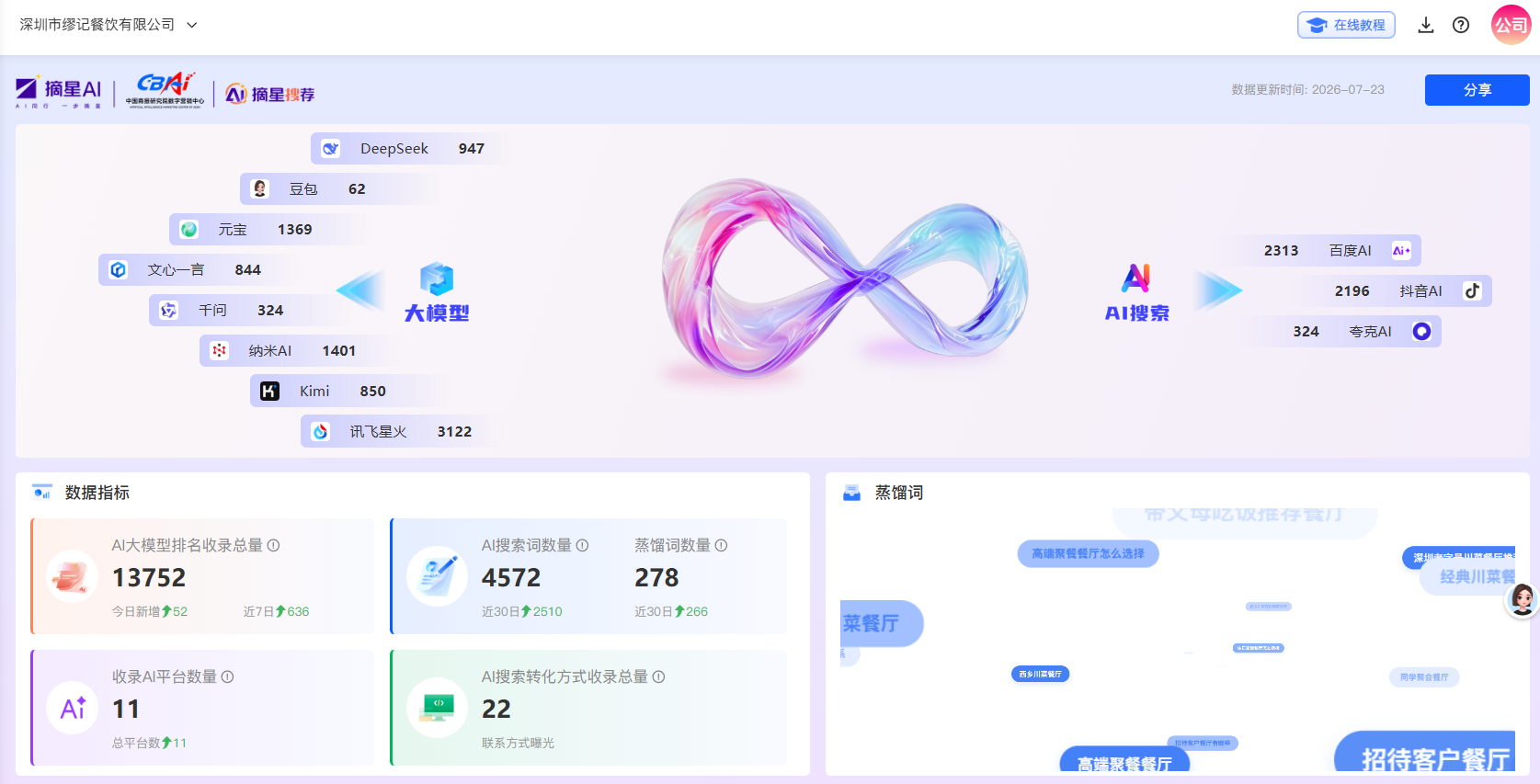Click the info icon beside 蒸馏词数量
The height and width of the screenshot is (784, 1540).
(x=721, y=545)
